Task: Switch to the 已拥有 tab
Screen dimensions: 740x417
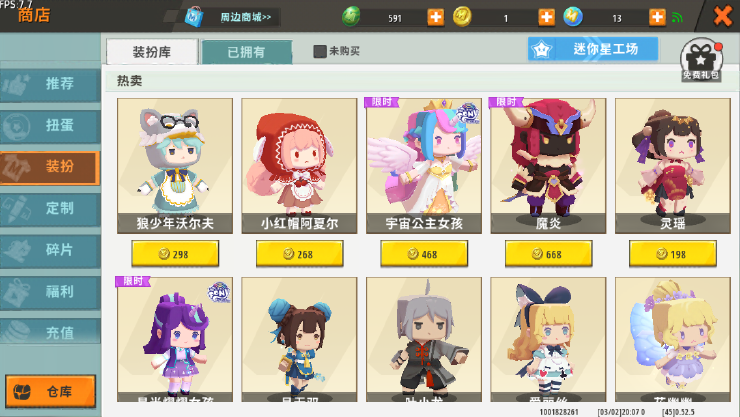Action: [246, 52]
